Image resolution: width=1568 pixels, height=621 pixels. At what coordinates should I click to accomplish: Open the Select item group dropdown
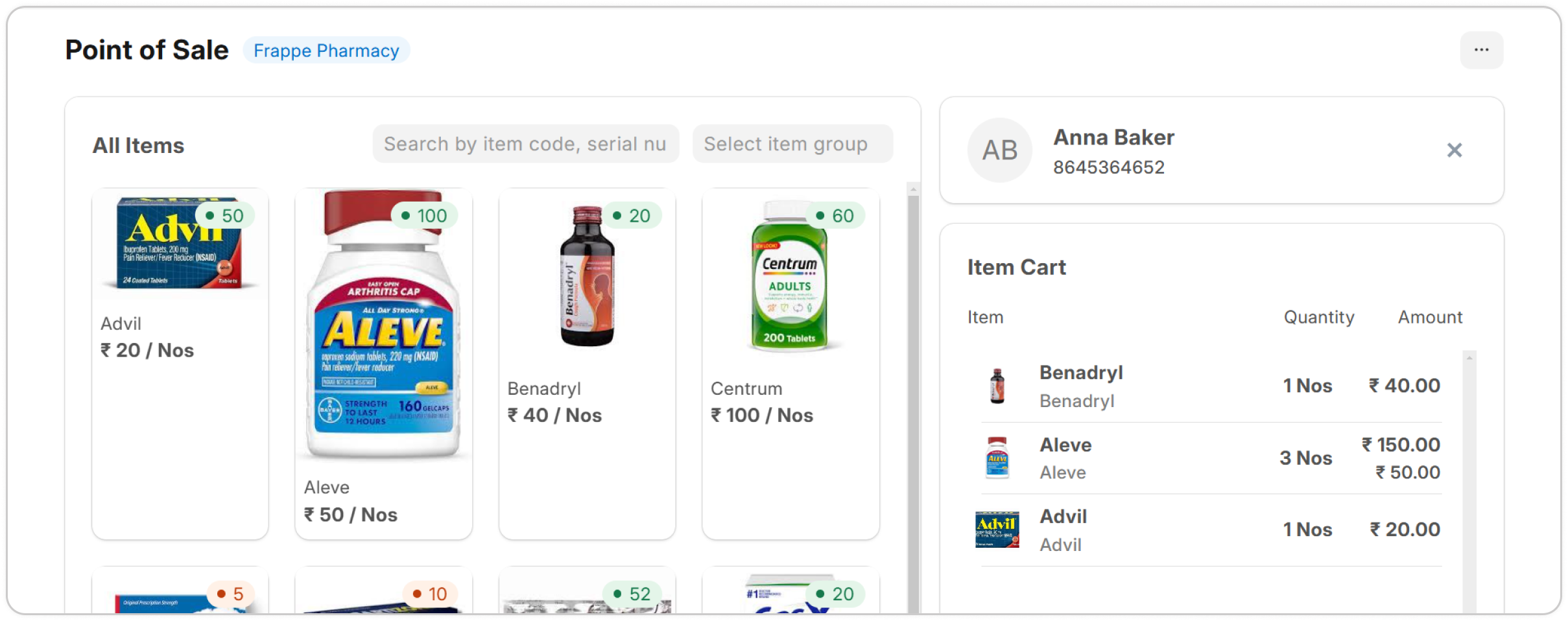[792, 144]
